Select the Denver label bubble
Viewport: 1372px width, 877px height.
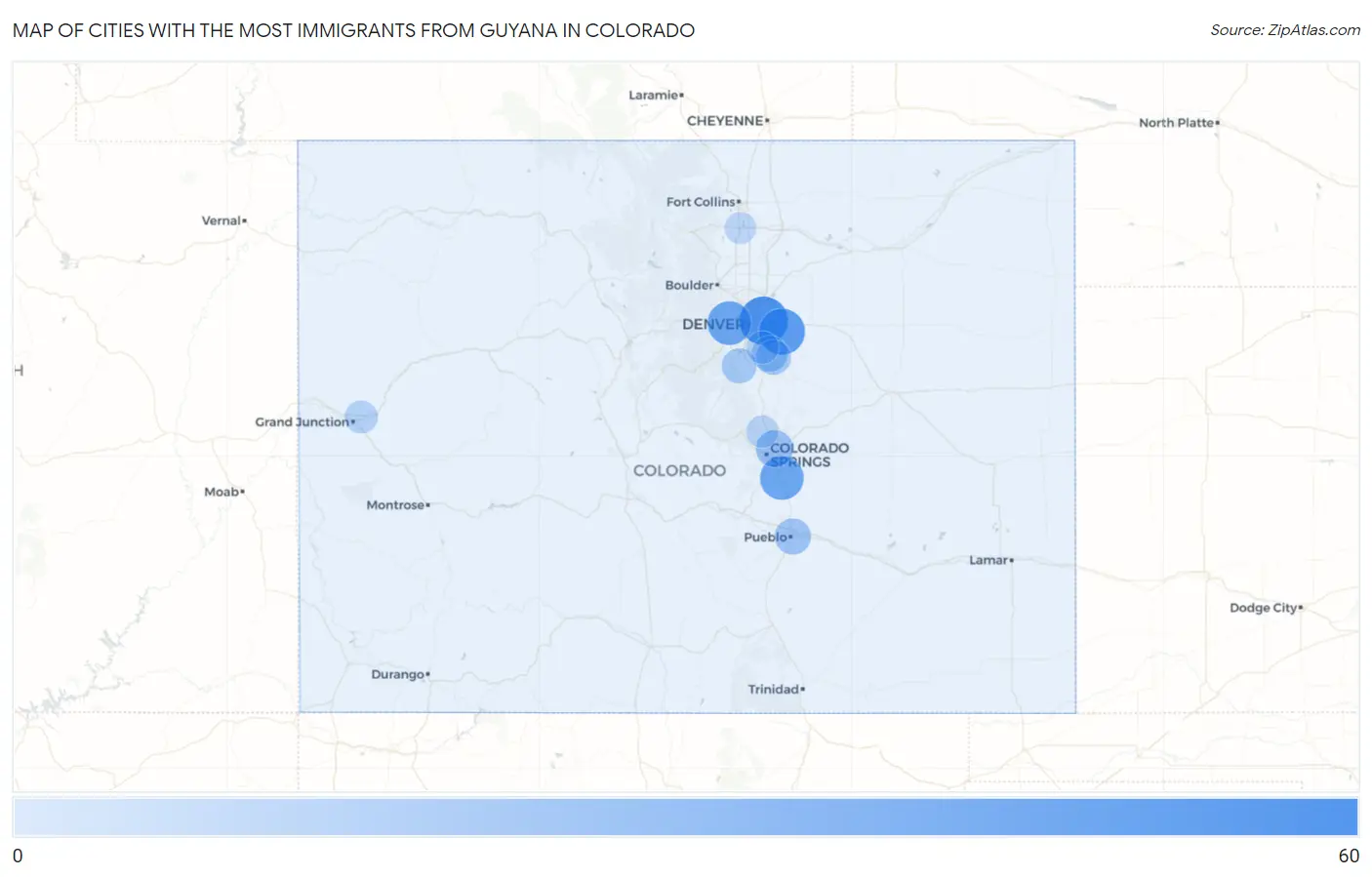pyautogui.click(x=728, y=323)
